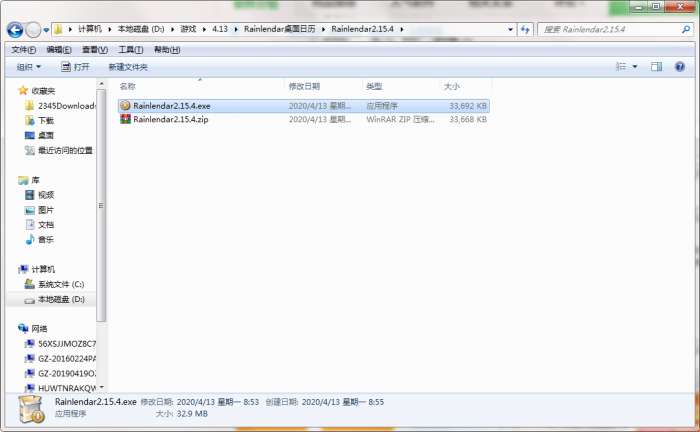This screenshot has width=700, height=432.
Task: Click the 大小: 32.9 MB details text
Action: [182, 414]
